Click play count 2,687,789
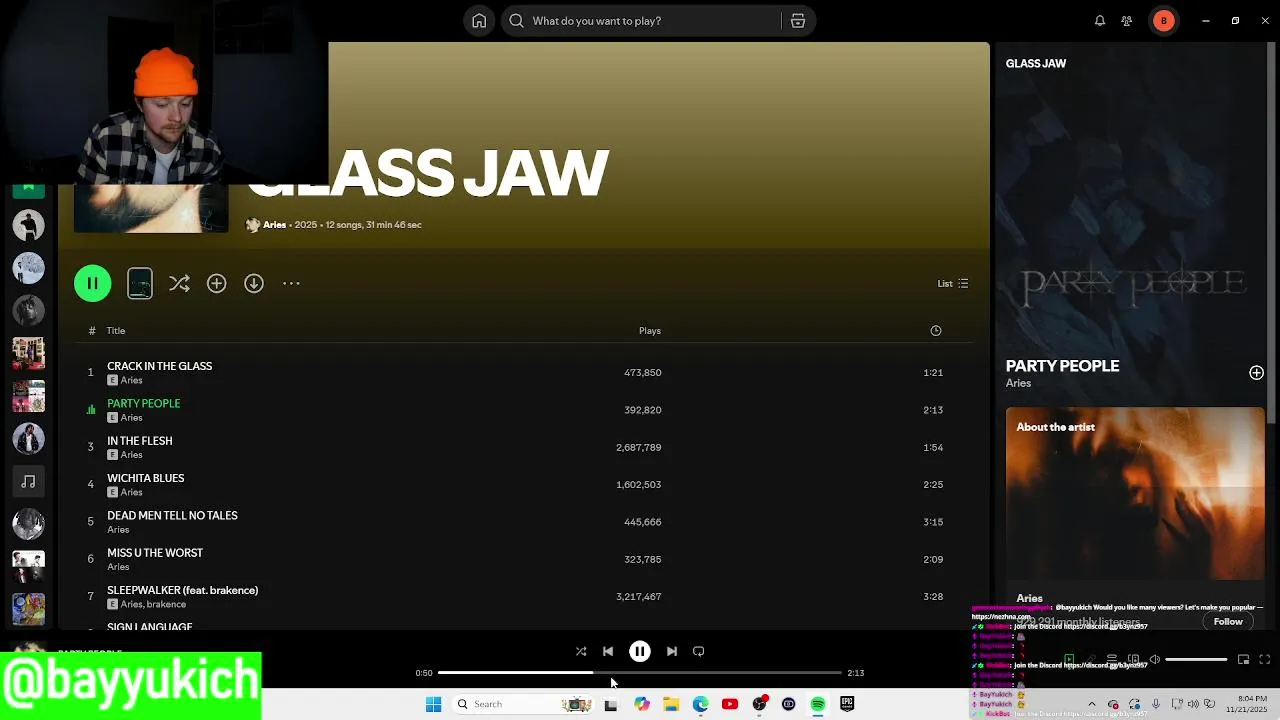 639,448
